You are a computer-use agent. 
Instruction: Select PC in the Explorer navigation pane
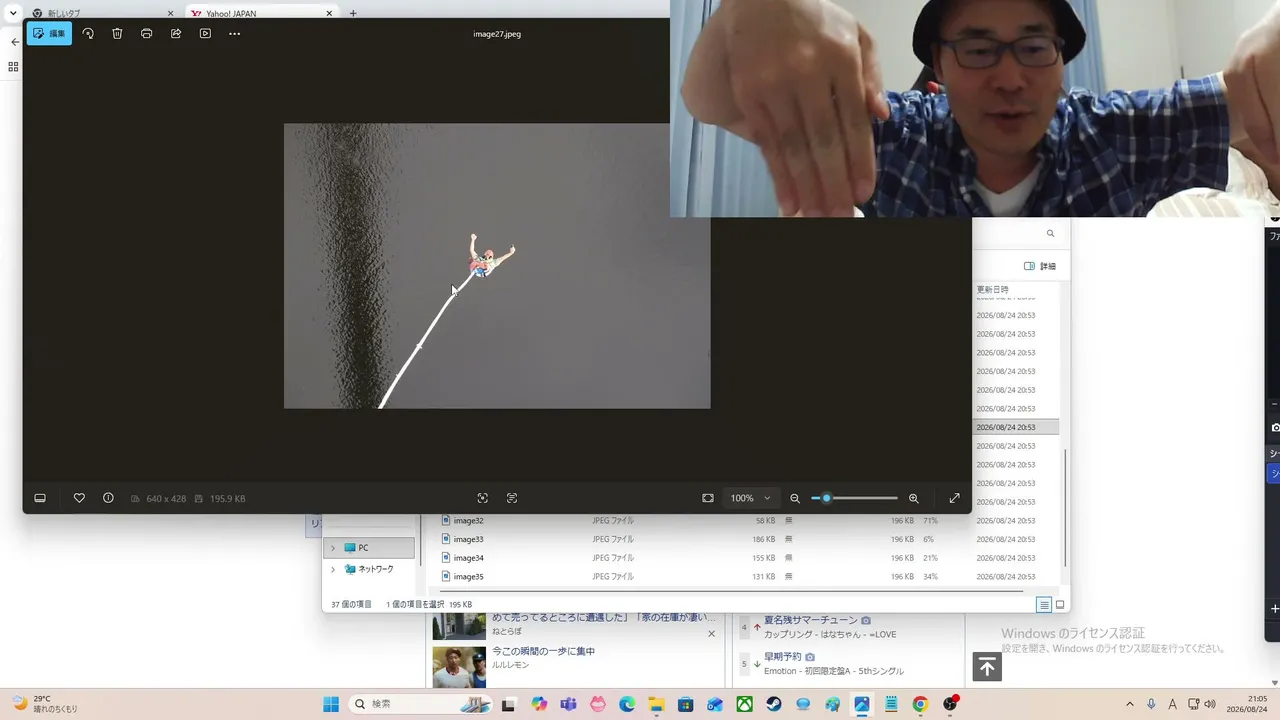[370, 548]
